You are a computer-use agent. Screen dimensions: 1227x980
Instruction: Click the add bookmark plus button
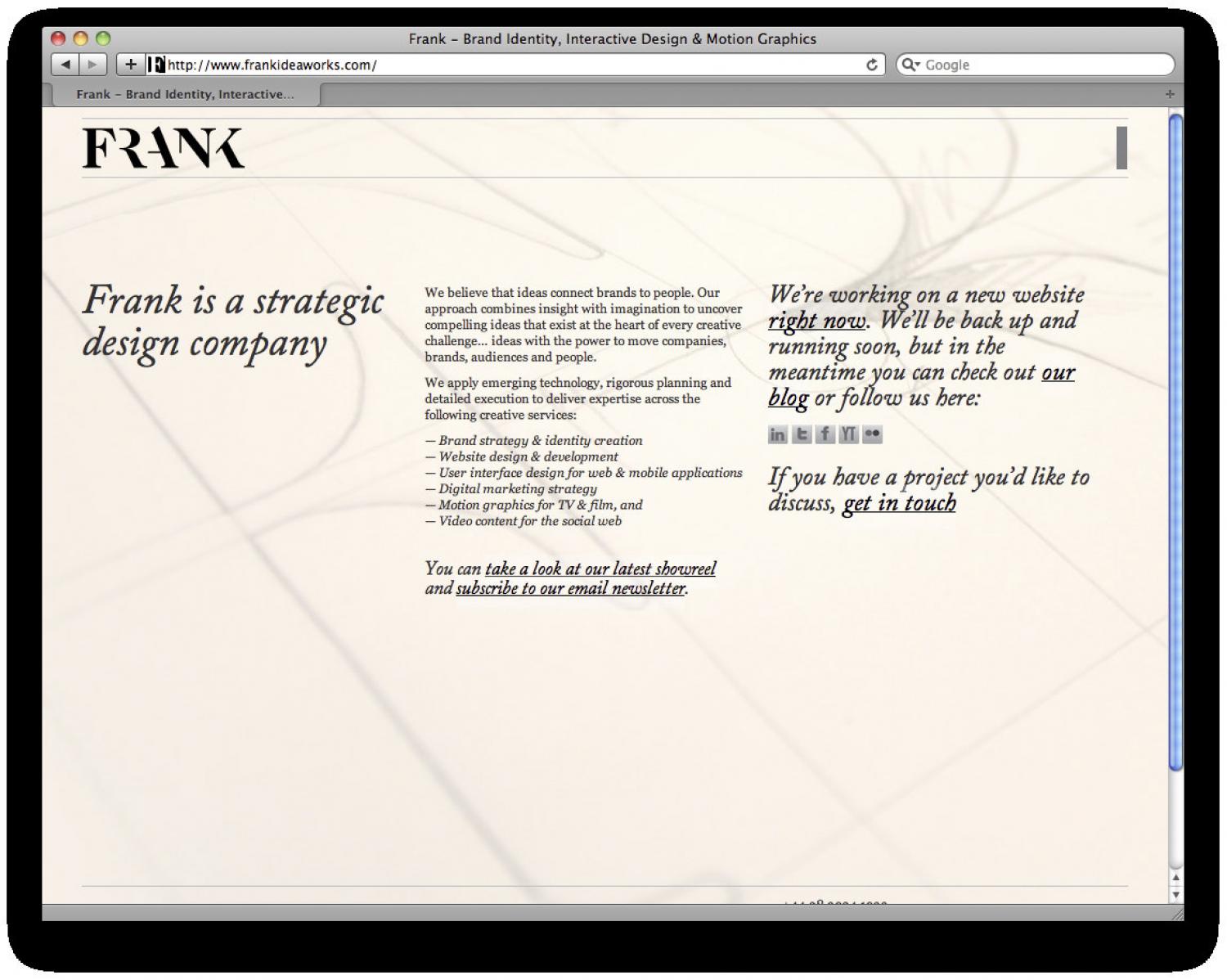(x=130, y=65)
